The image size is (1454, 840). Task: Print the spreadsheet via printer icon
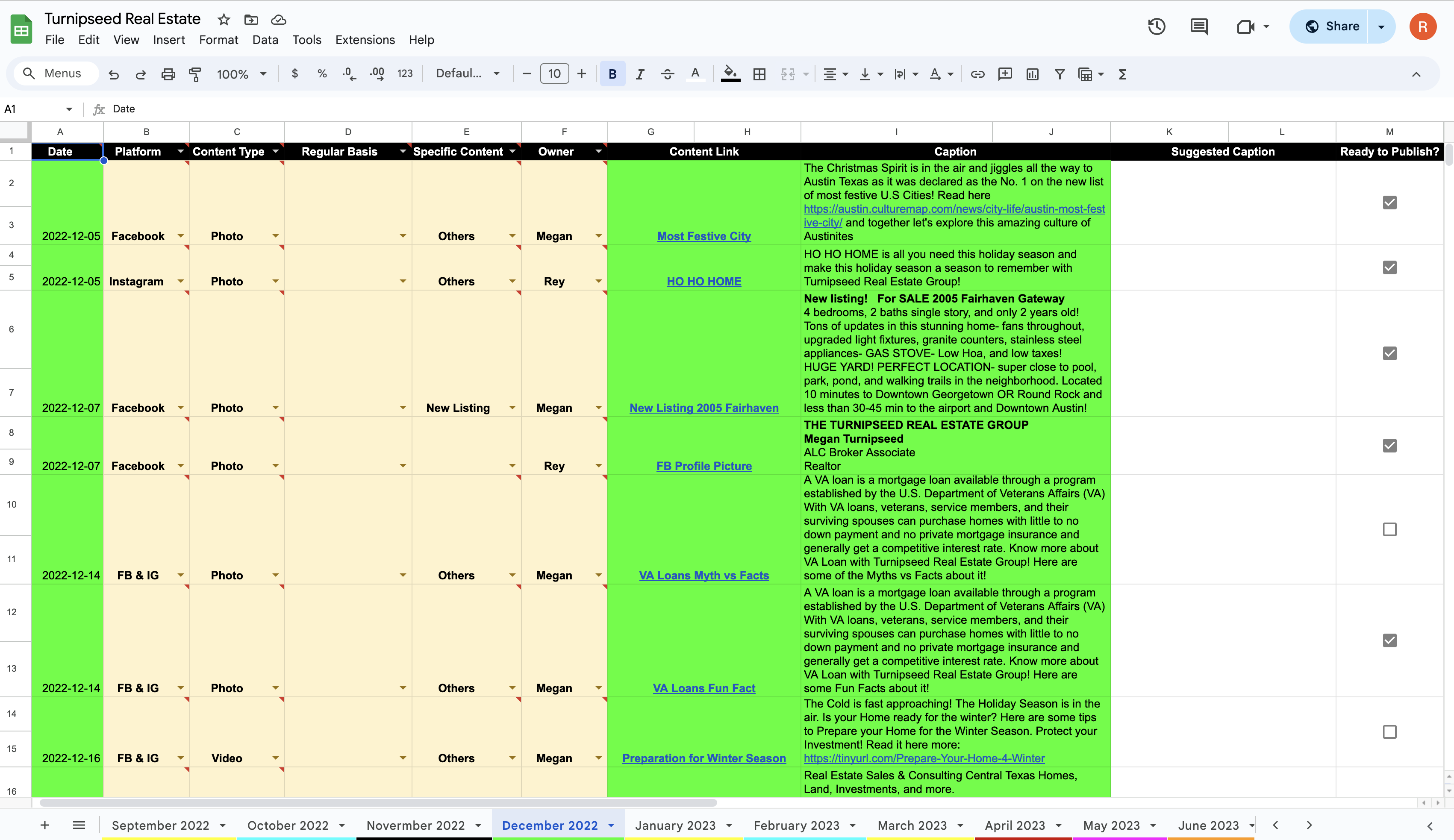coord(168,74)
